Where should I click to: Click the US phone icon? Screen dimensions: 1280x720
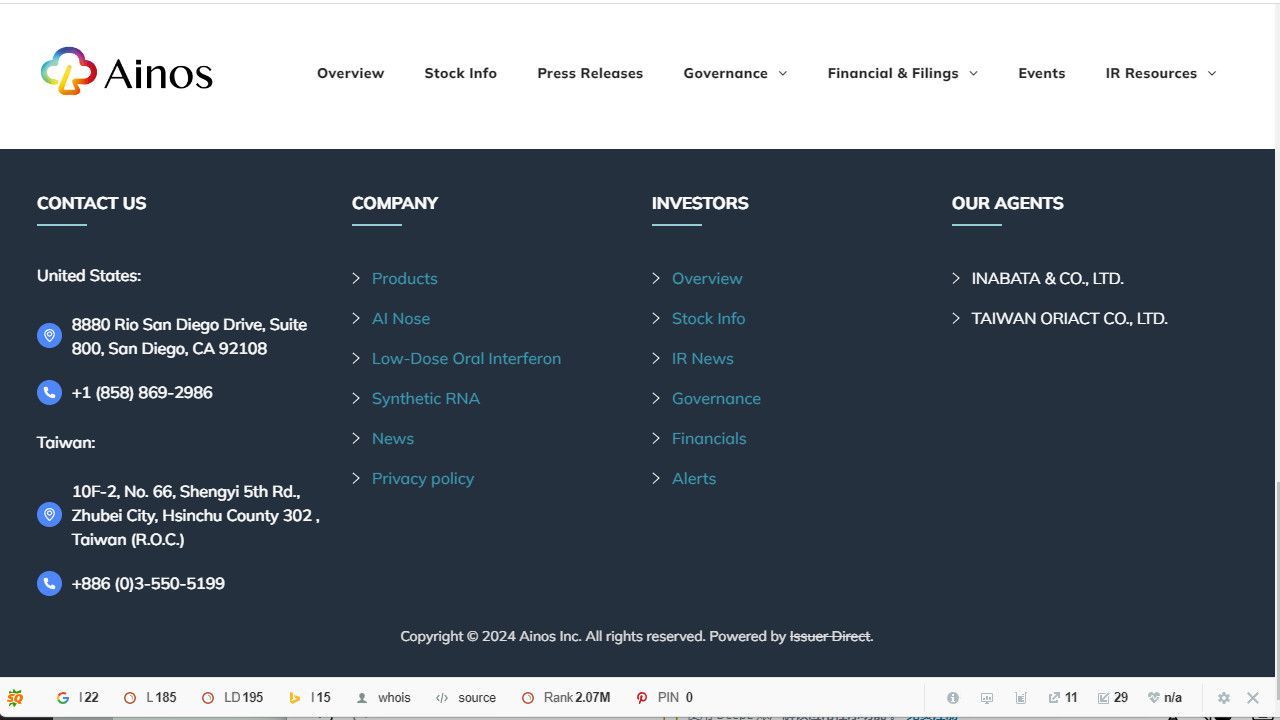(49, 392)
